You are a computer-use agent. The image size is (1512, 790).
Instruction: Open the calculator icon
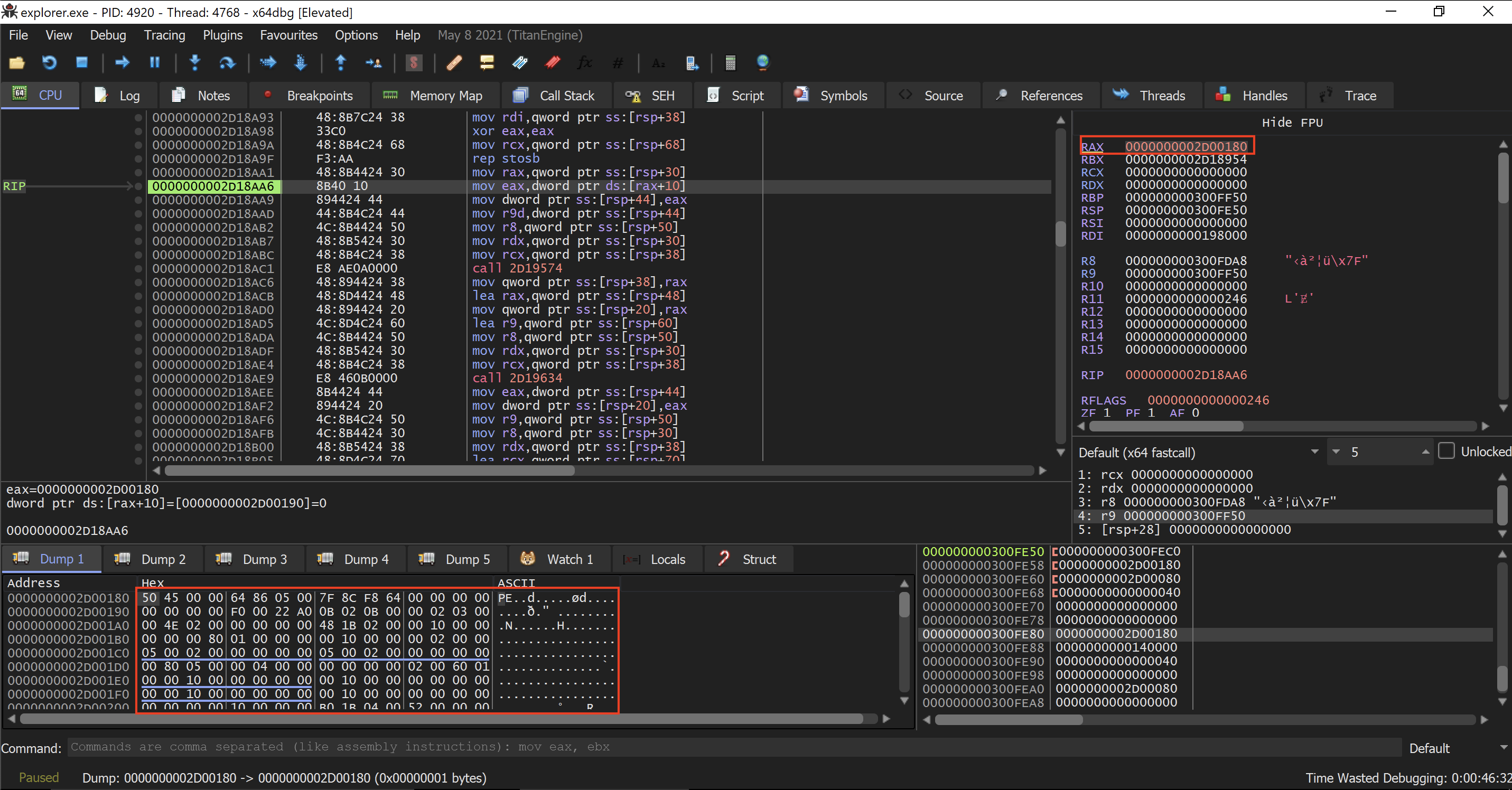click(730, 63)
